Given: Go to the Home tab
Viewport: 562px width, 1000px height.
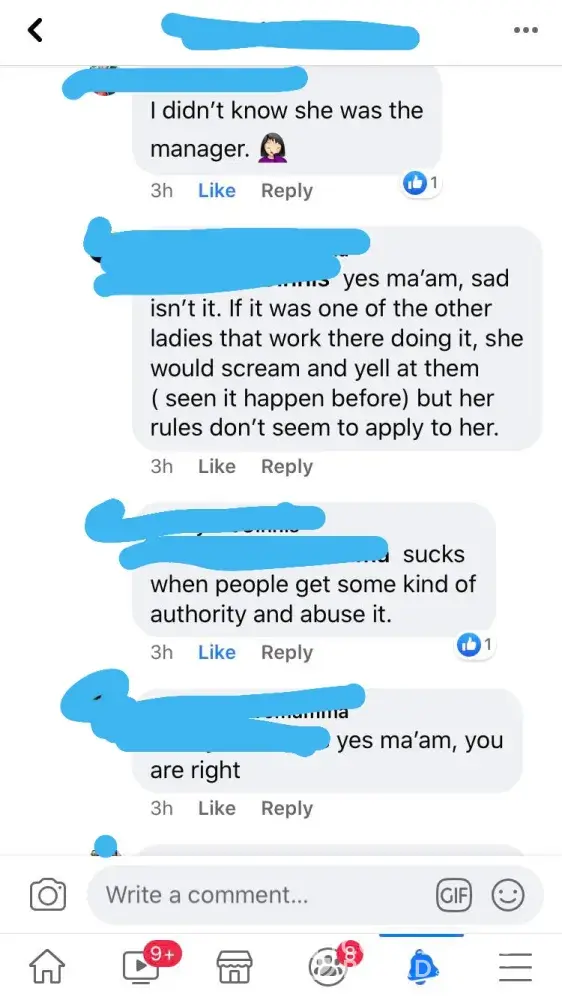Looking at the screenshot, I should (x=48, y=966).
